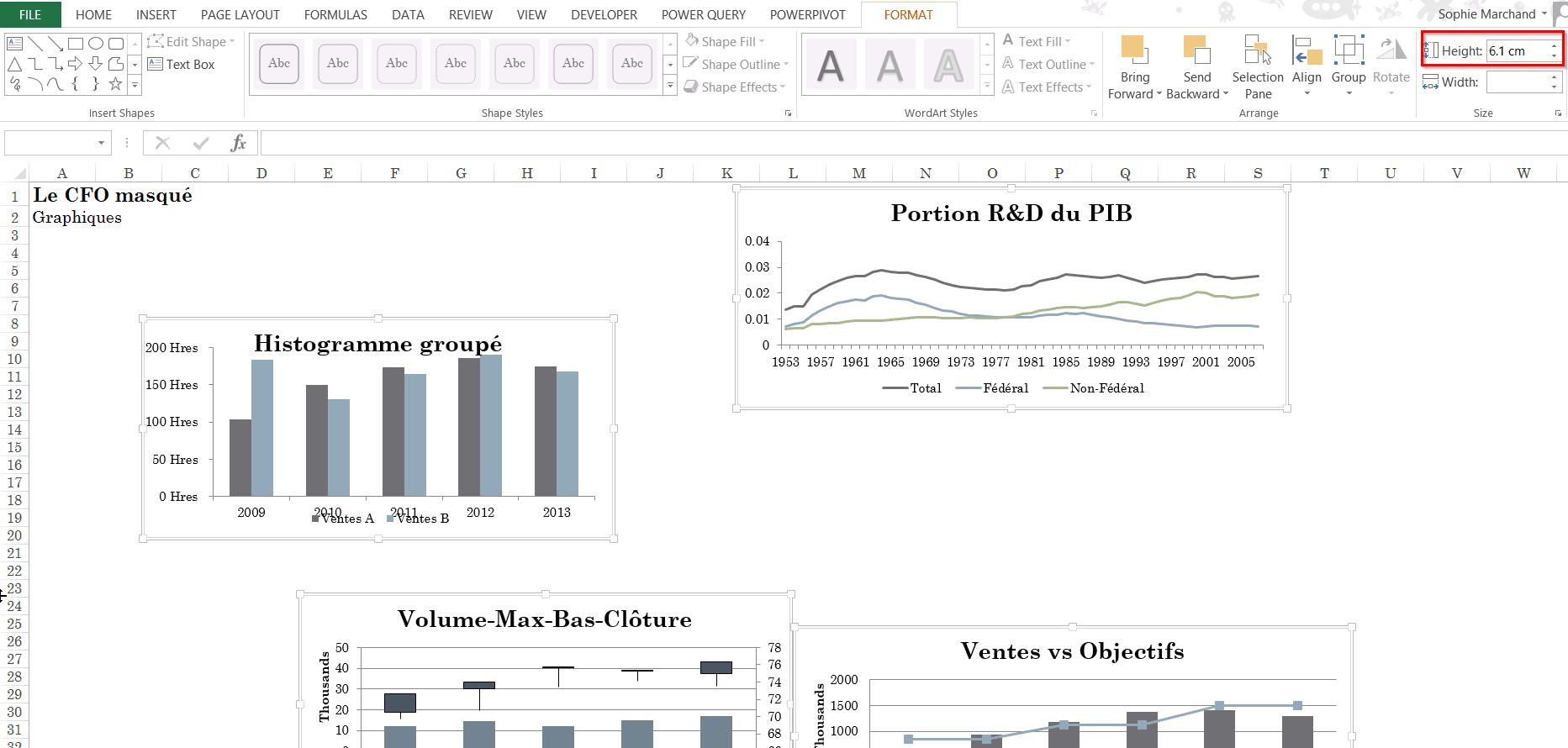Open the Align dropdown menu
Image resolution: width=1568 pixels, height=748 pixels.
click(1307, 67)
